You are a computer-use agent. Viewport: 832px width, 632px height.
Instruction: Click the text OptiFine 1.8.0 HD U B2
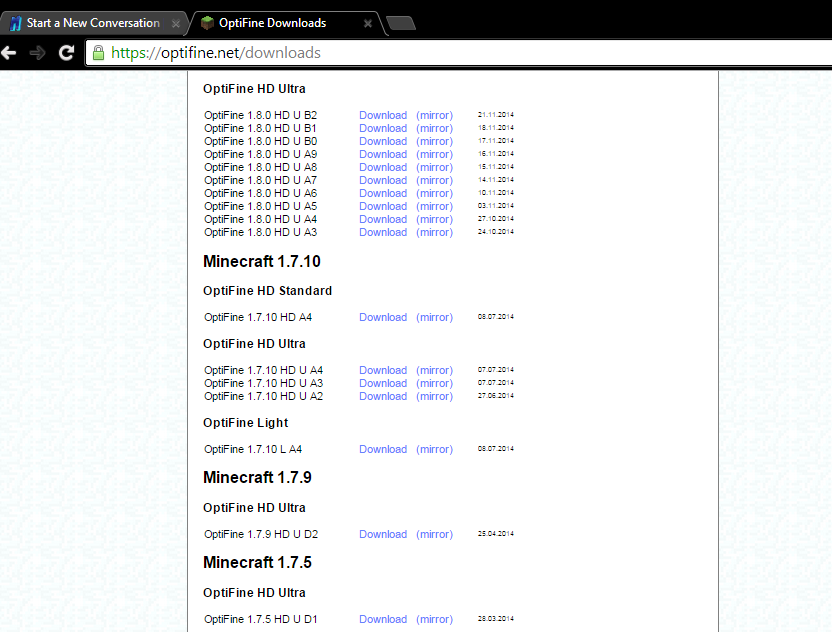tap(261, 115)
